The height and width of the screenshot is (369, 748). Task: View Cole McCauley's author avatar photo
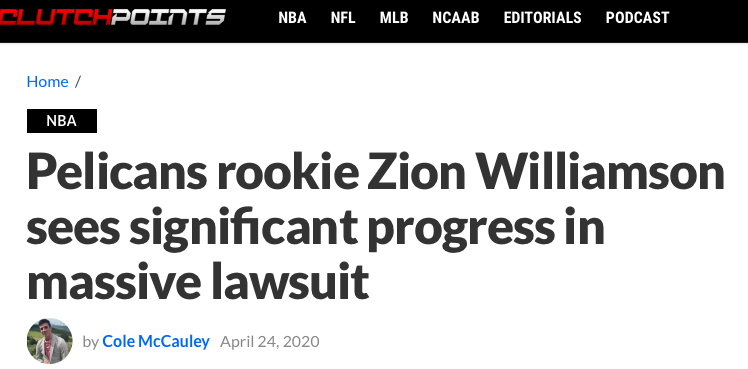pos(50,341)
